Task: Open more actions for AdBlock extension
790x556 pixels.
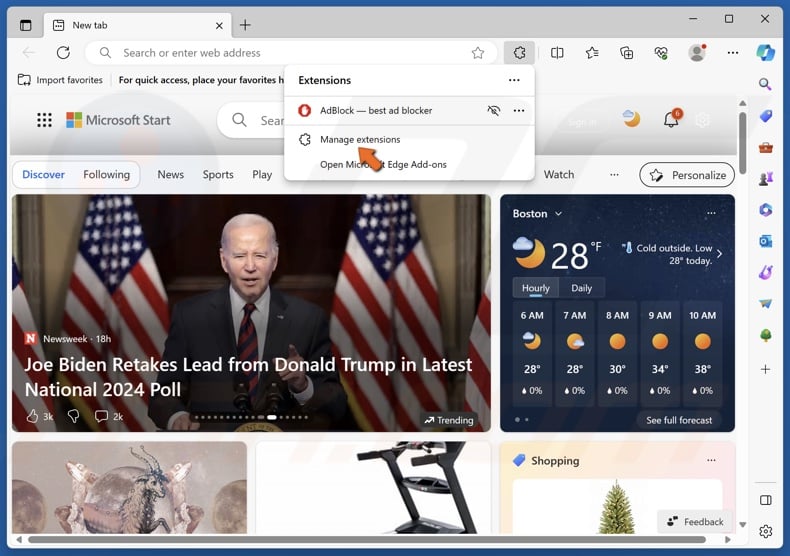Action: pyautogui.click(x=519, y=110)
